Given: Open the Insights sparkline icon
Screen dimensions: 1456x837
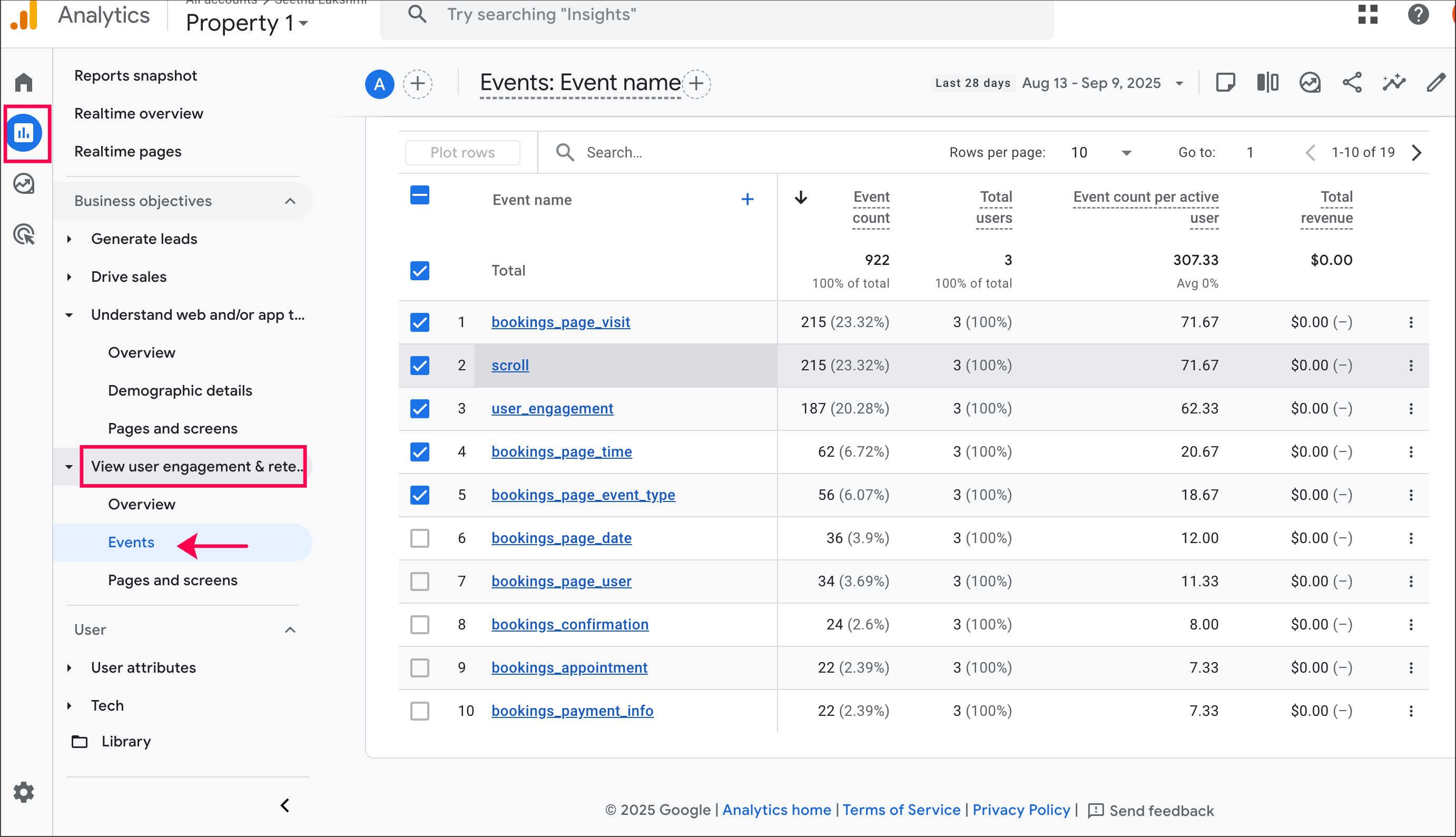Looking at the screenshot, I should 1394,83.
